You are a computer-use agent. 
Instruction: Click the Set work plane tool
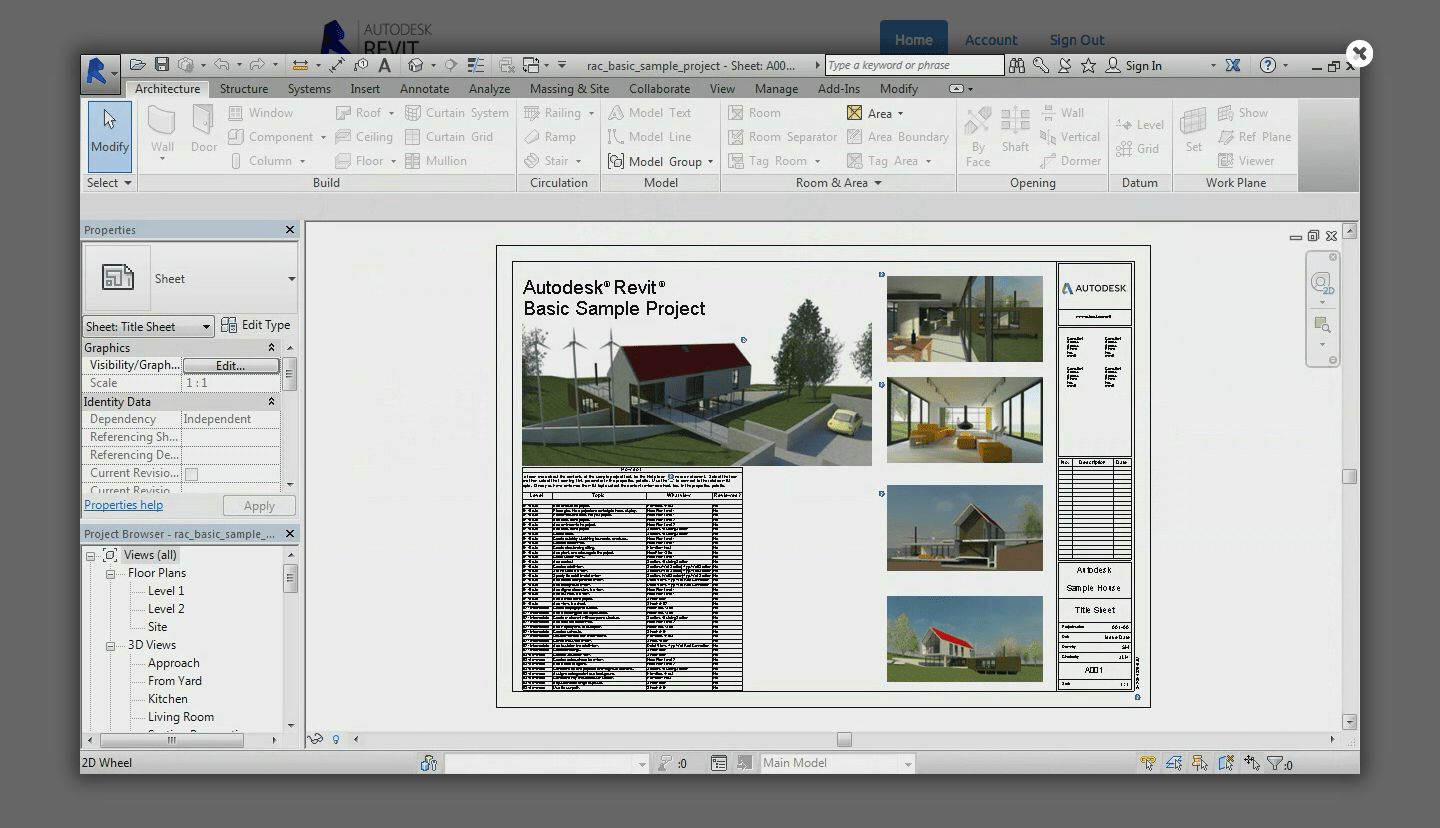(x=1193, y=131)
